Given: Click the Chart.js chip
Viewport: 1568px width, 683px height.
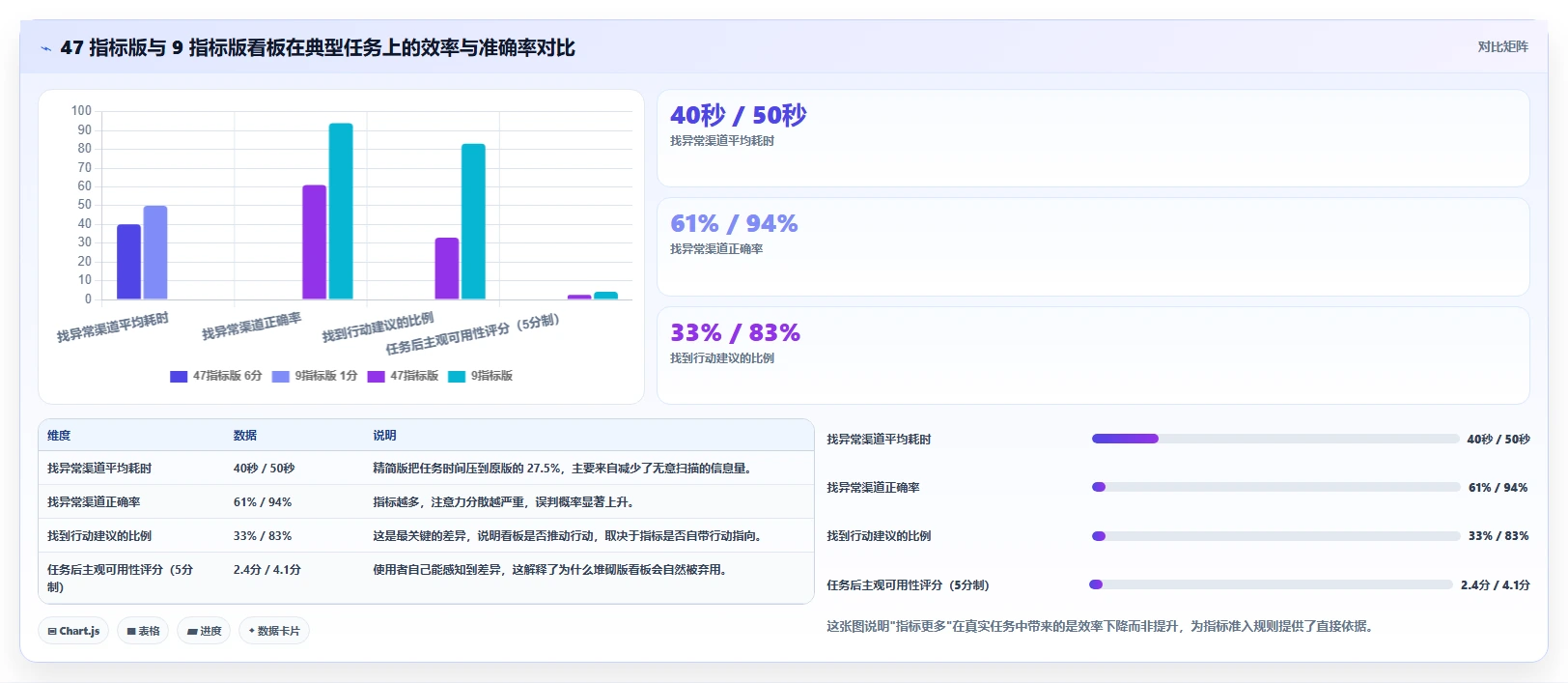Looking at the screenshot, I should (x=73, y=631).
